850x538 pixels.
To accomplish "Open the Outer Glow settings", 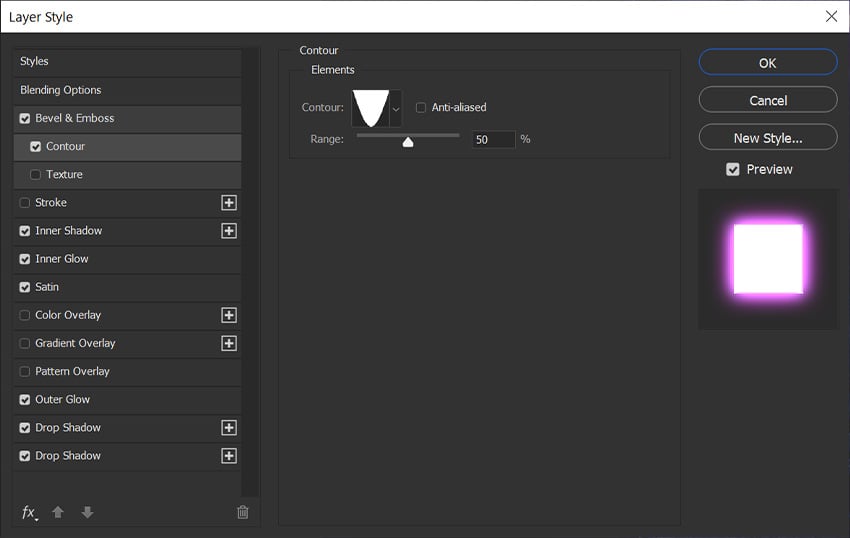I will 63,399.
